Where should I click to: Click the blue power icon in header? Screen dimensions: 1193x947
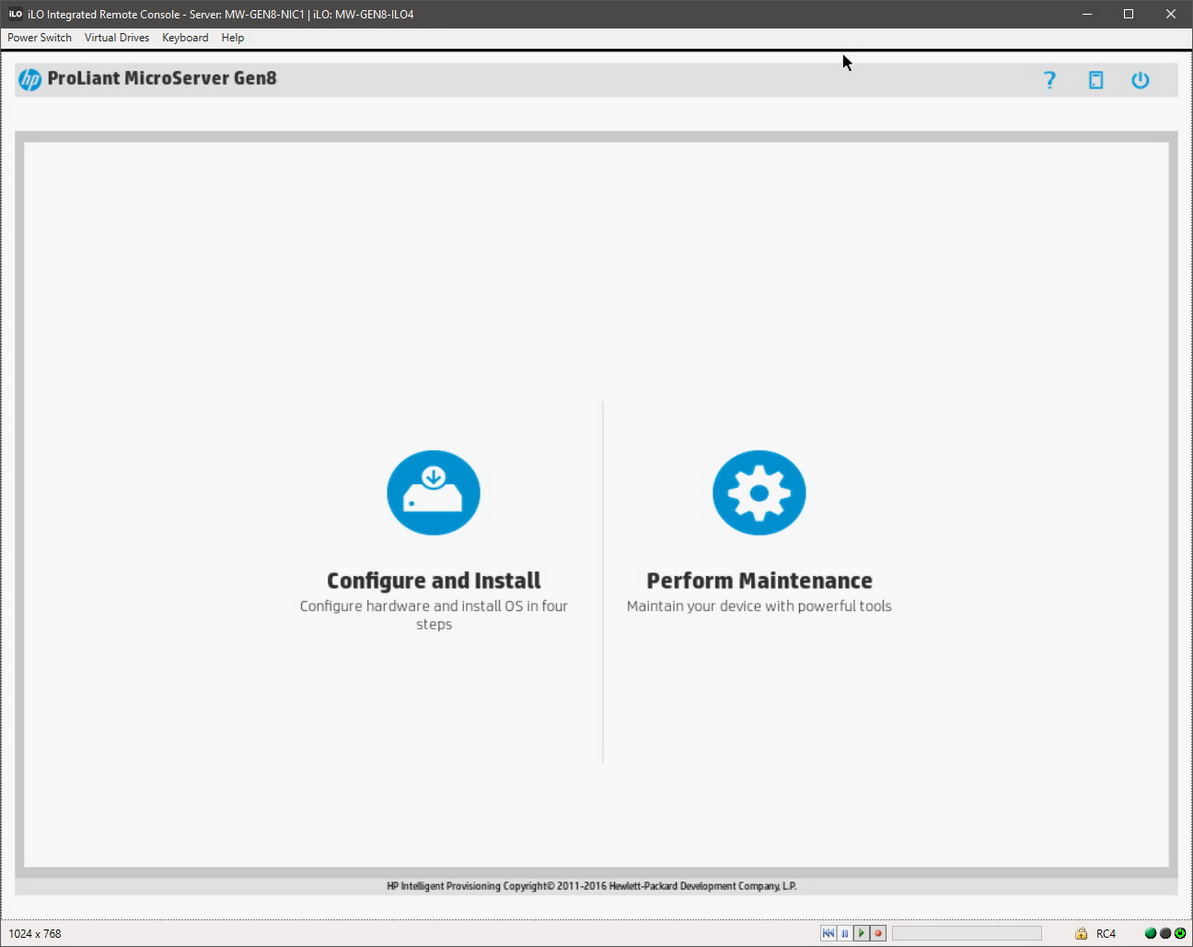pos(1140,80)
